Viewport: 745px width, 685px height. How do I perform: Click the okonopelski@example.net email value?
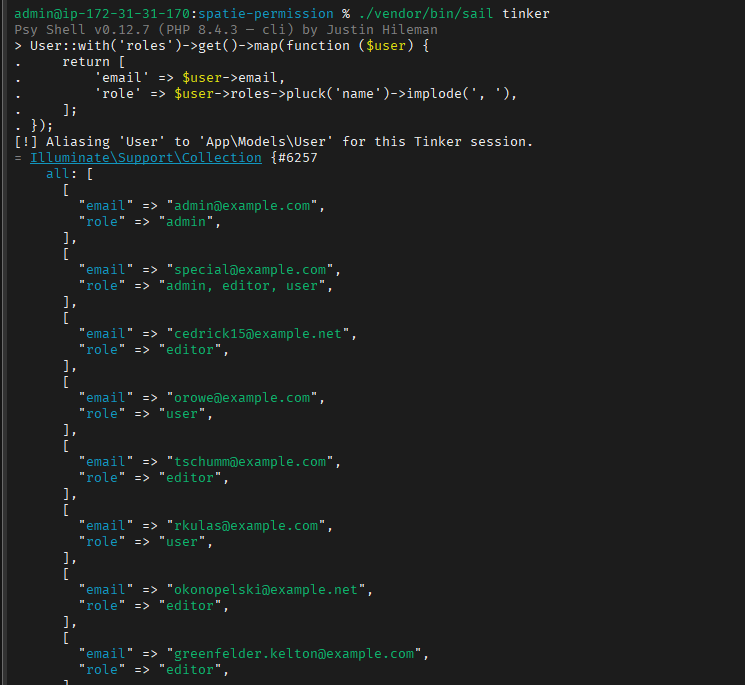(x=266, y=590)
